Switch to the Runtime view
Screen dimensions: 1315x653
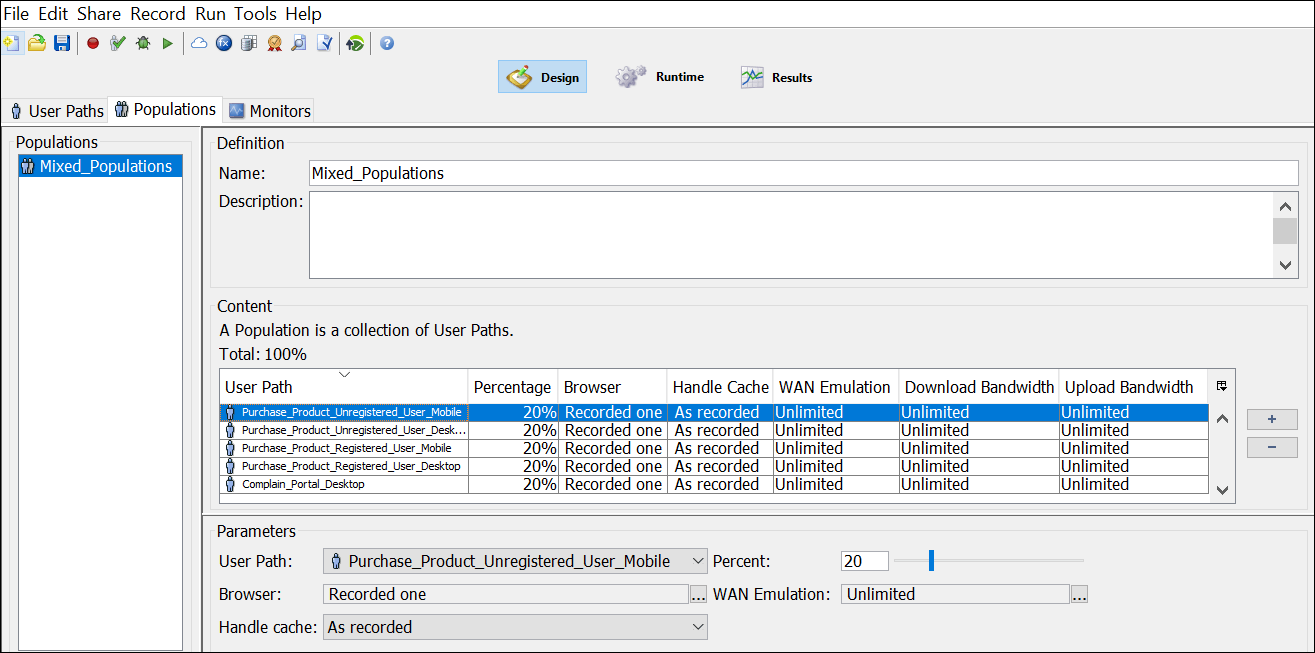pos(660,76)
